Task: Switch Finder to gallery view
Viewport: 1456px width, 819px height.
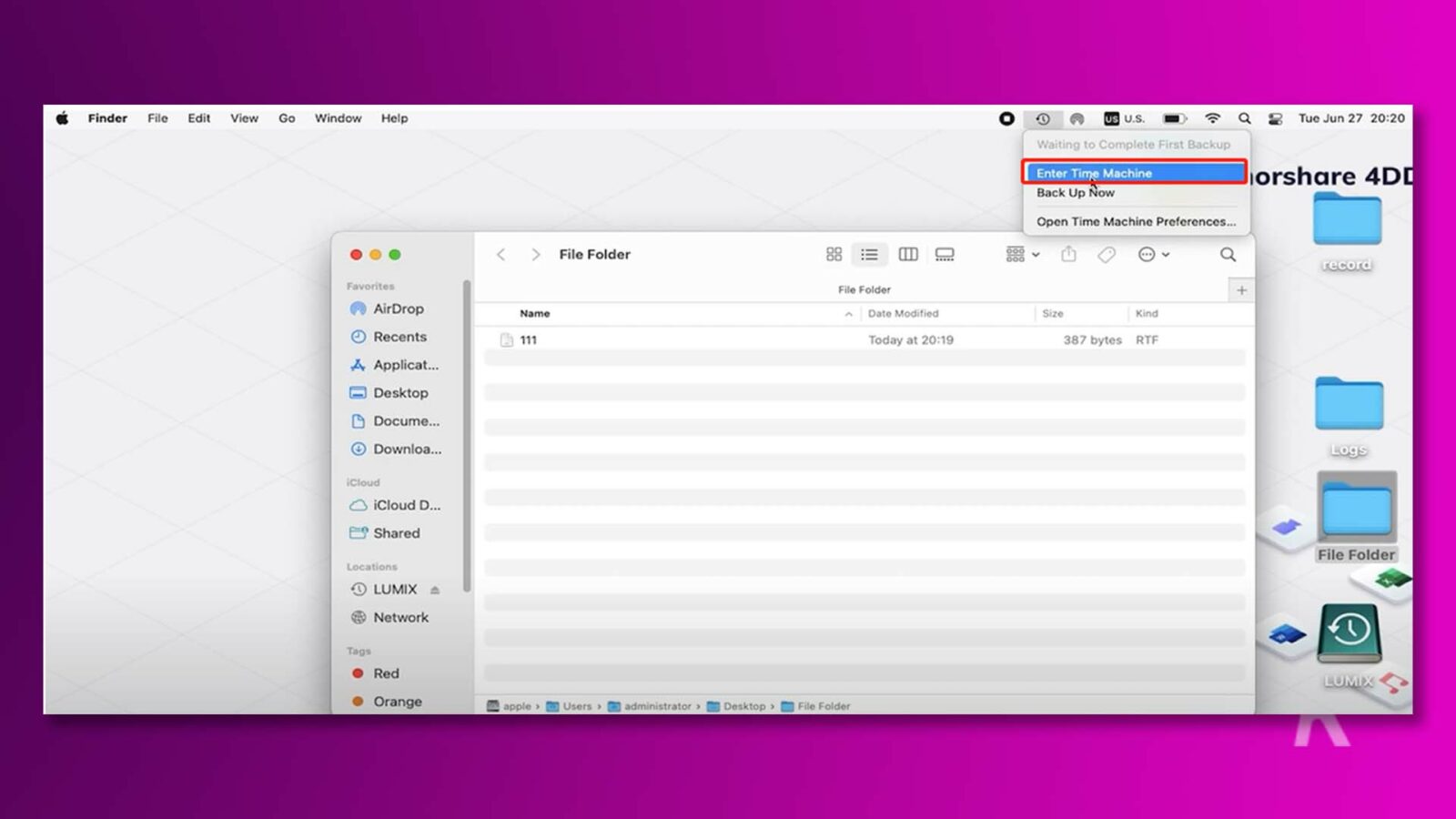Action: tap(945, 255)
